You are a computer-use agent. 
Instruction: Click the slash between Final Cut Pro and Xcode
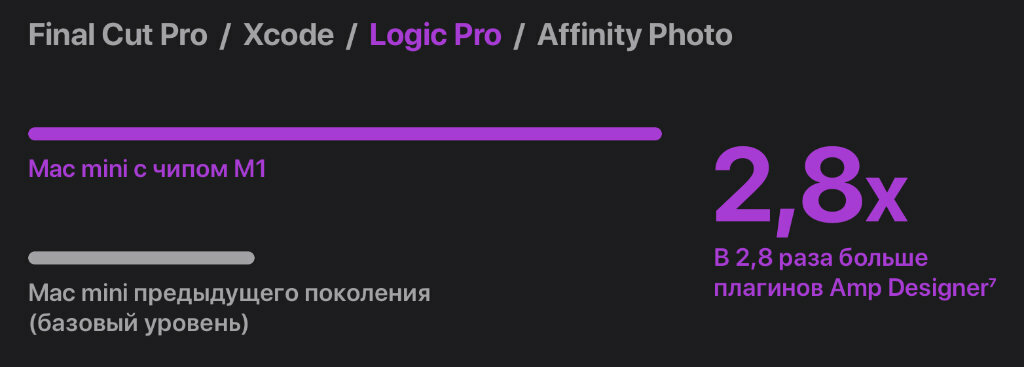point(225,36)
